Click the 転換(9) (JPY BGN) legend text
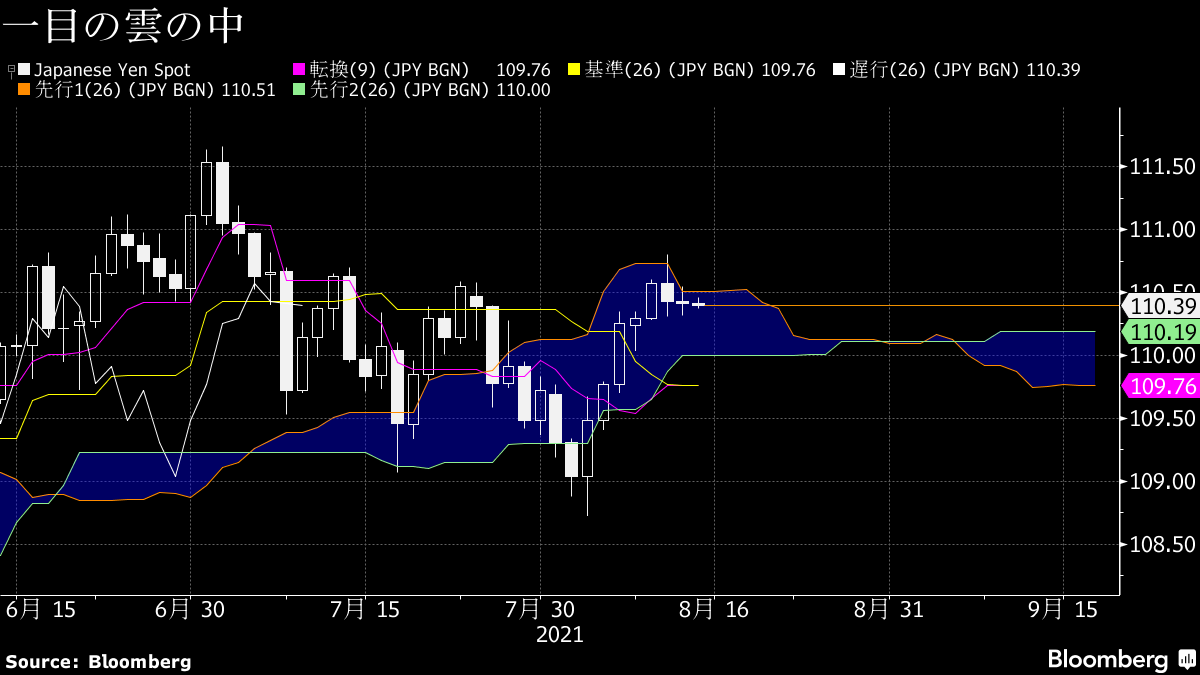This screenshot has width=1200, height=675. click(389, 70)
